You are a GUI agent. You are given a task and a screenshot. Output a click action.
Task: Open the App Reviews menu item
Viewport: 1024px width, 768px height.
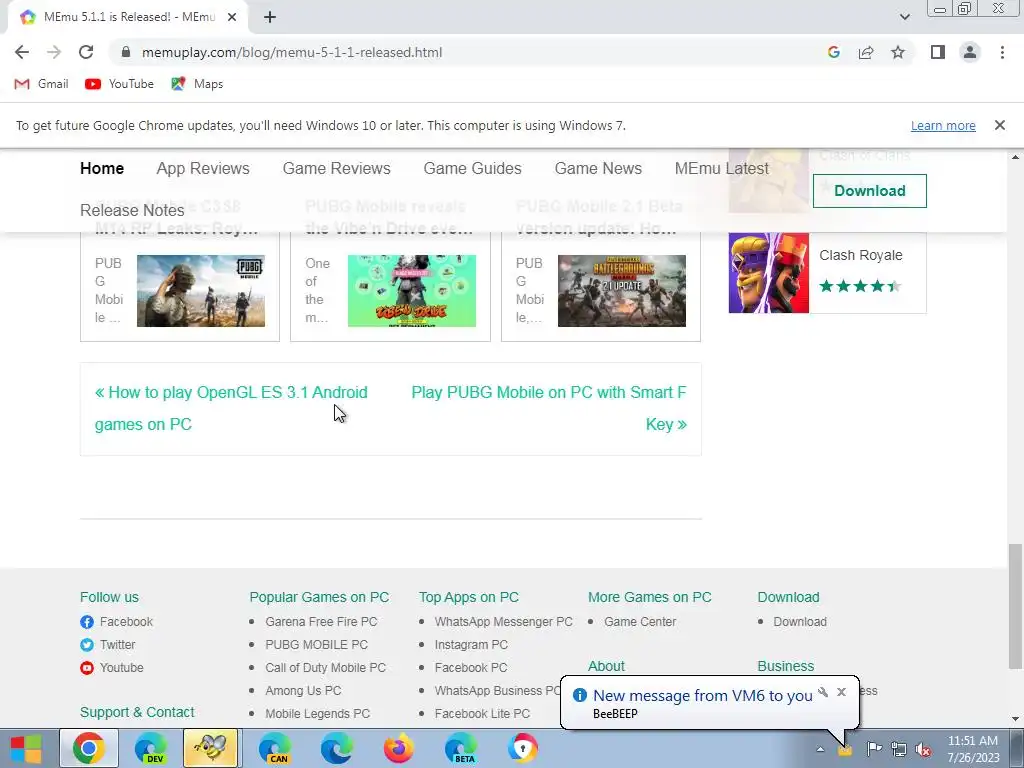click(x=203, y=168)
